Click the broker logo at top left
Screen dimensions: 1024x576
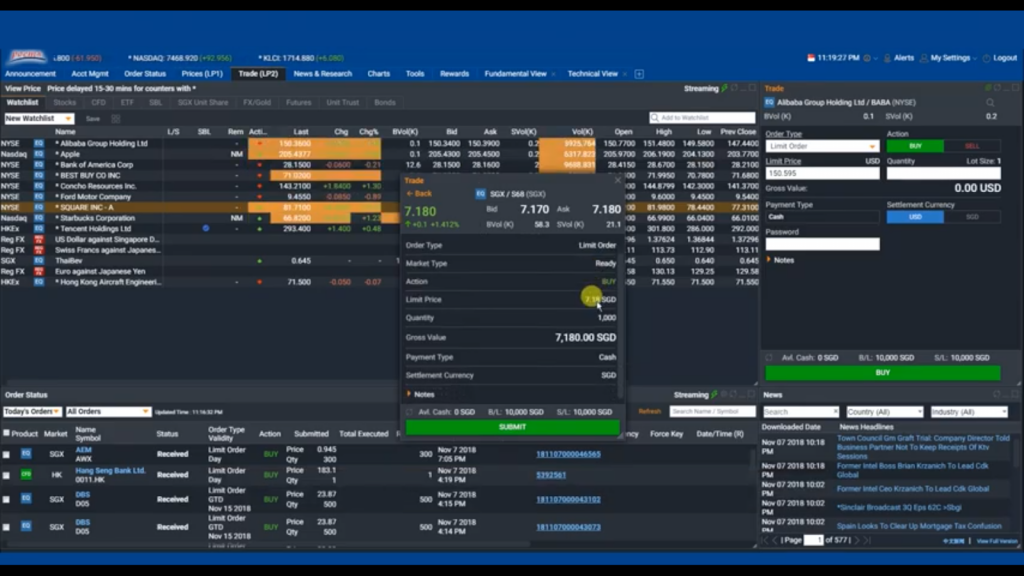click(x=27, y=57)
